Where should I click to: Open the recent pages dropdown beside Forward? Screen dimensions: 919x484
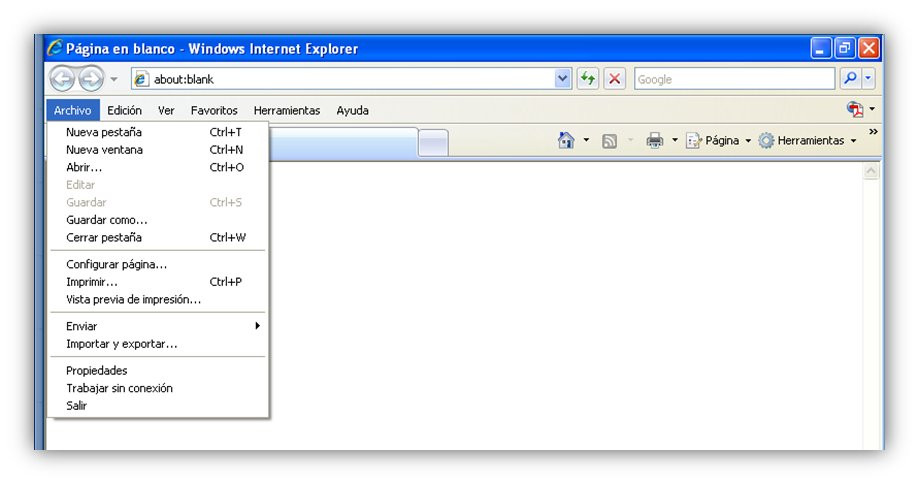(x=114, y=79)
